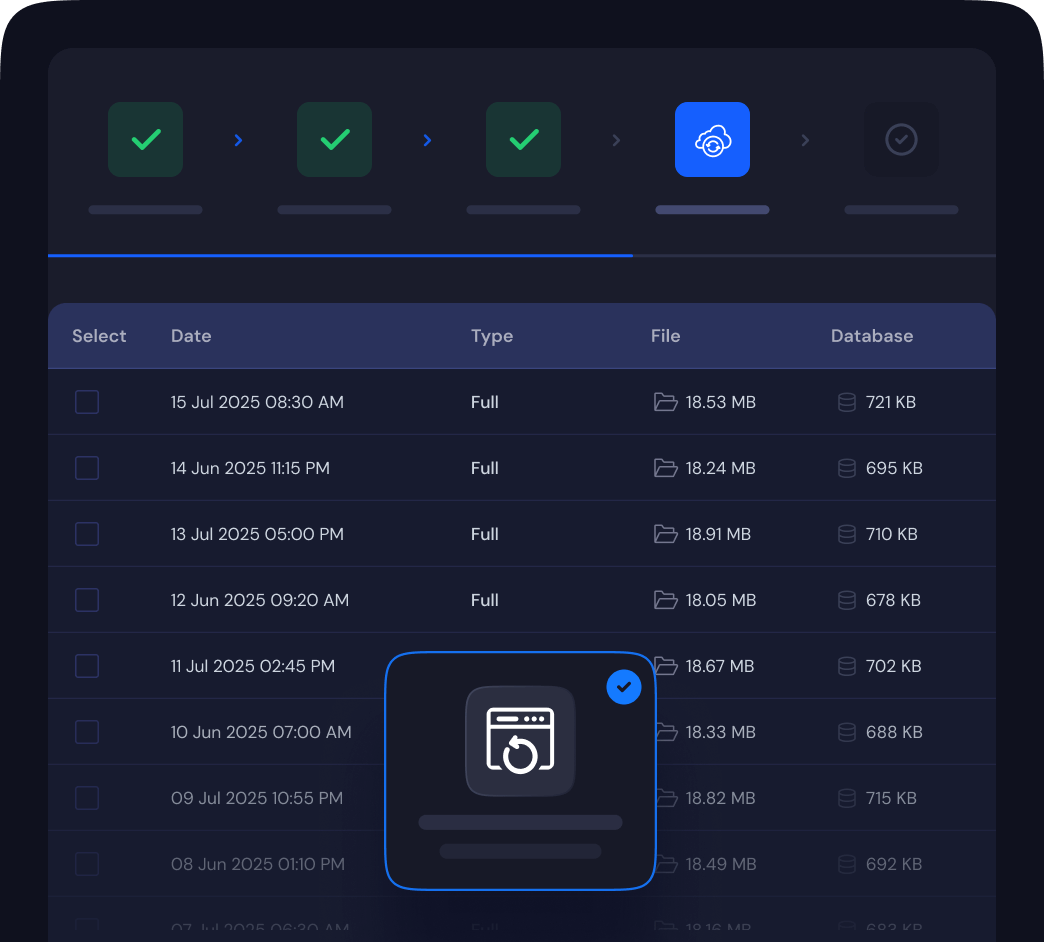Click the browser restore icon in the card

(x=520, y=741)
